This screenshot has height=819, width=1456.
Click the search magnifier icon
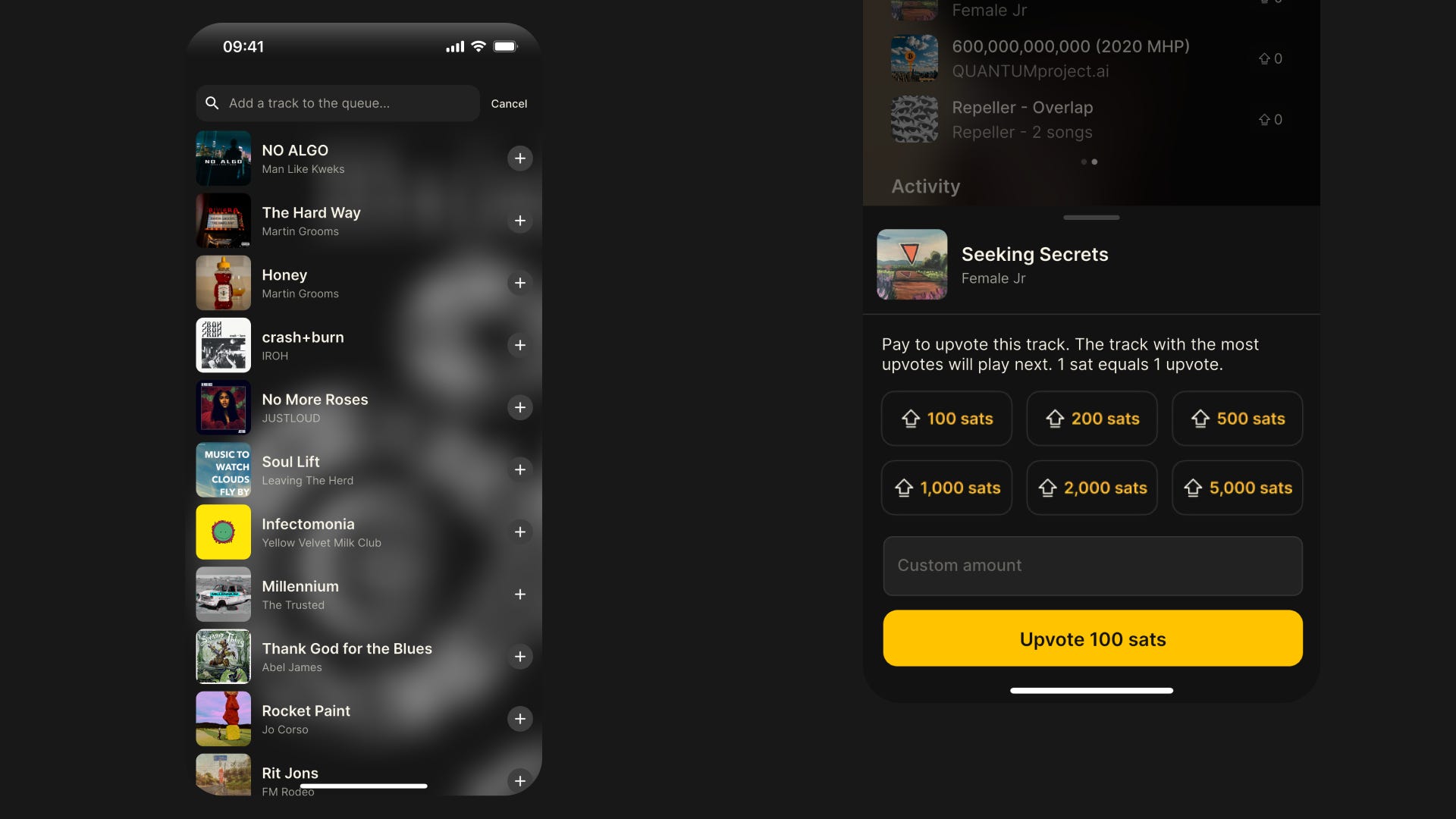[x=212, y=103]
